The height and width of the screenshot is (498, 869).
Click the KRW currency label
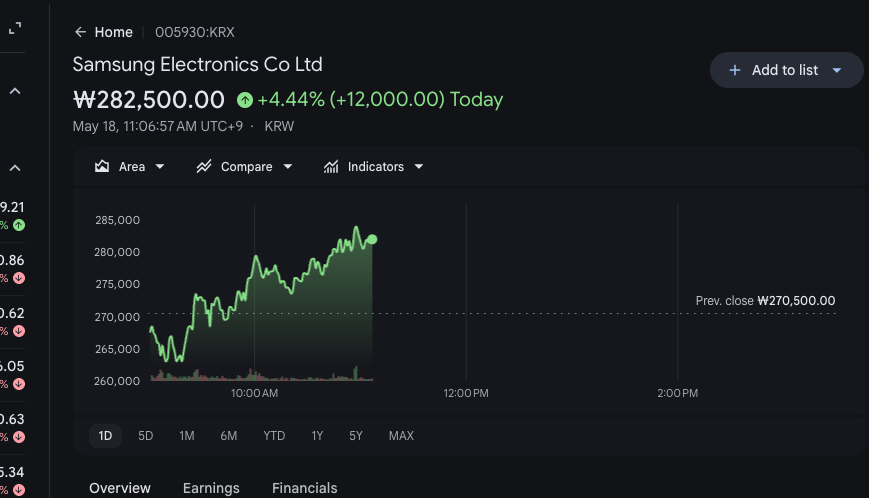279,126
